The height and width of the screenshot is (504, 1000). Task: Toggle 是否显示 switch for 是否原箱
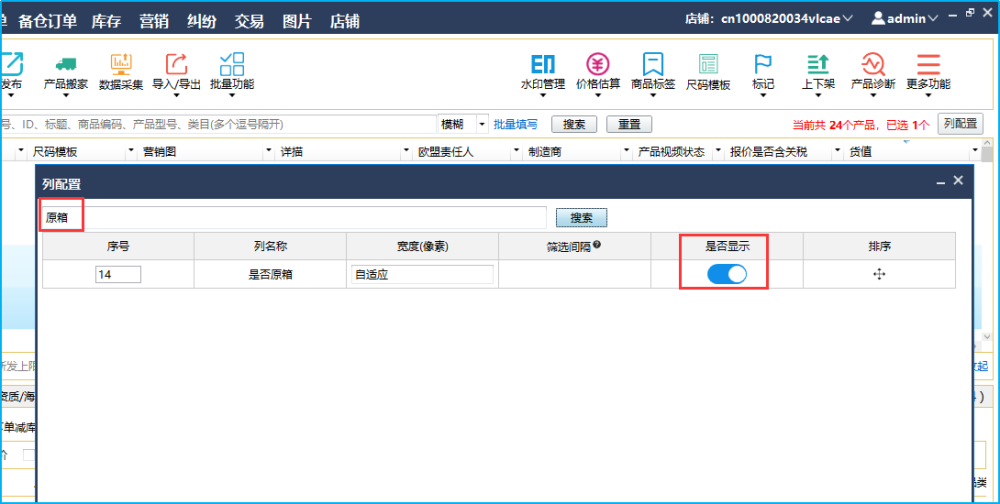tap(726, 274)
